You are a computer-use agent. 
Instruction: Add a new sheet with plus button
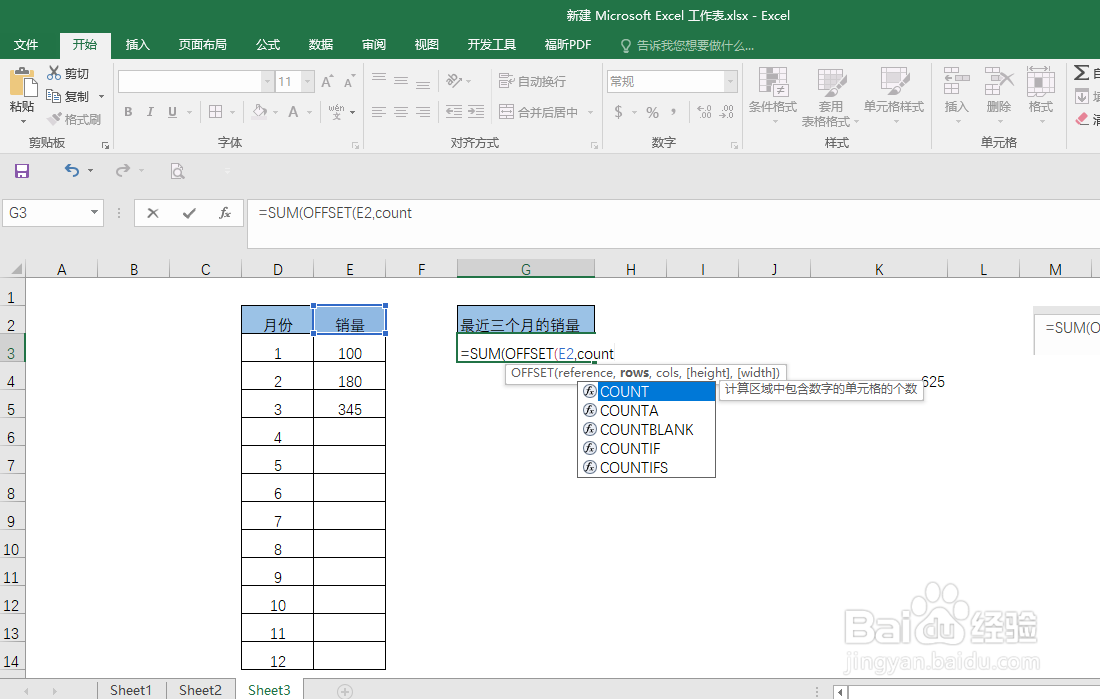coord(344,691)
